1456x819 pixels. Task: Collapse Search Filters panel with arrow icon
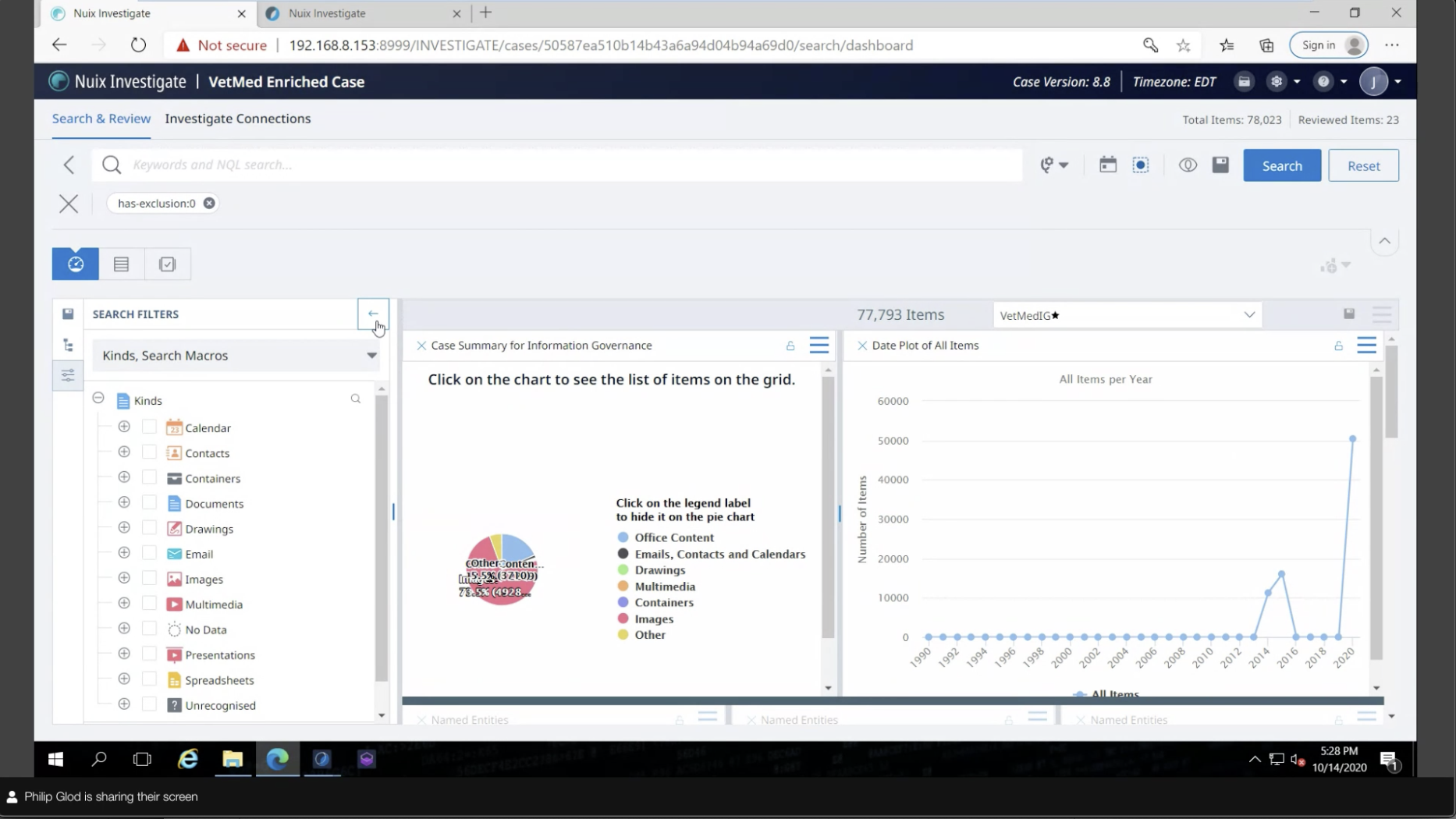coord(373,314)
